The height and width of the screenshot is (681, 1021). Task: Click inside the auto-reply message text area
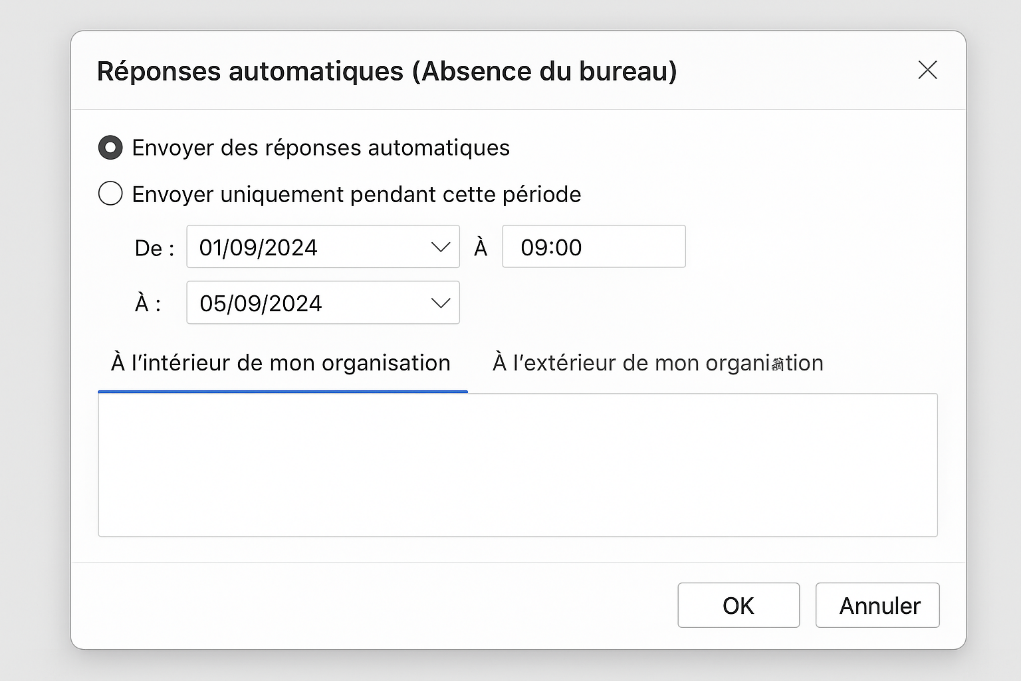(517, 465)
